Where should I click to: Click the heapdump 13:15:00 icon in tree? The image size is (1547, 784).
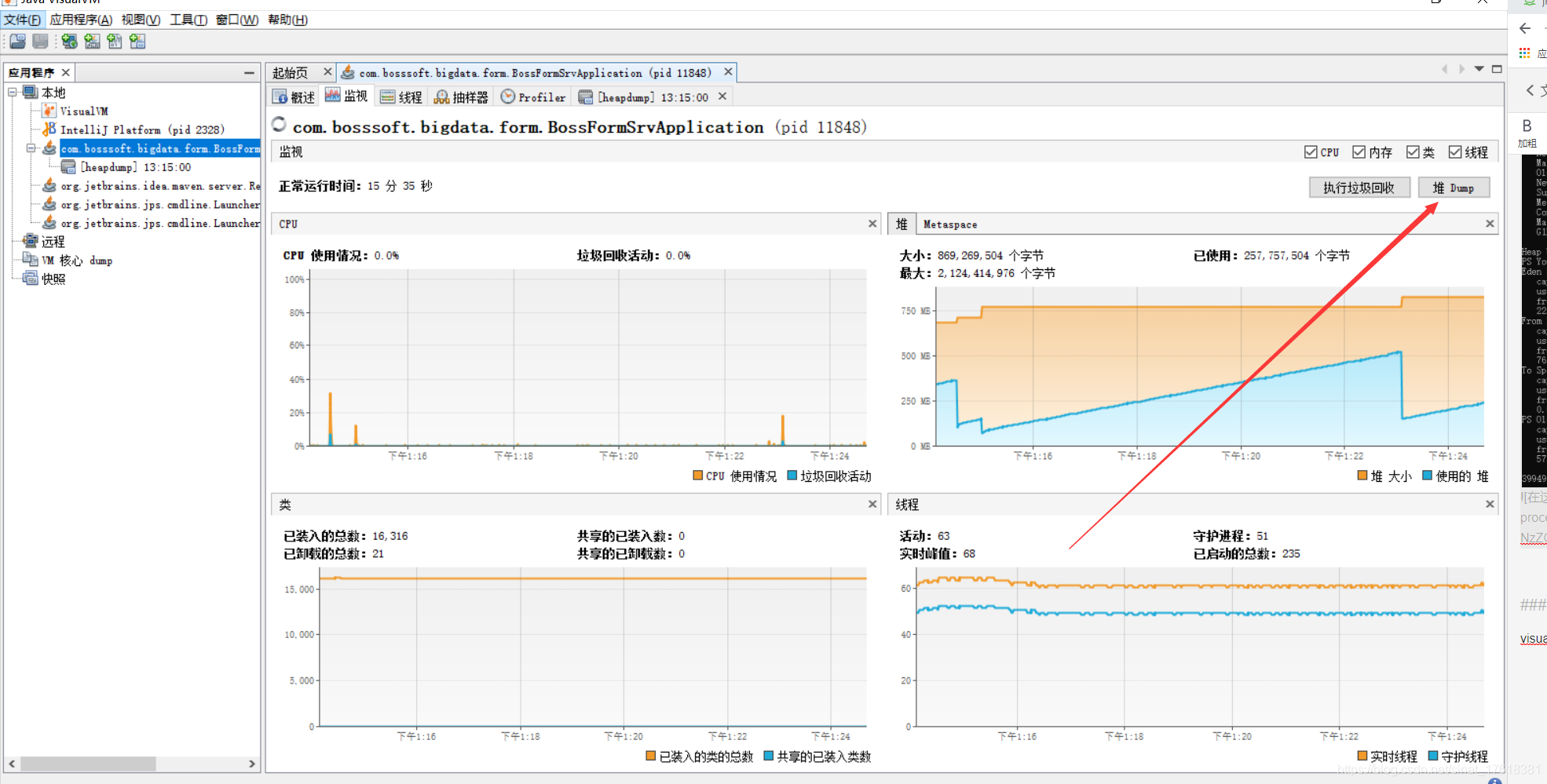click(68, 167)
